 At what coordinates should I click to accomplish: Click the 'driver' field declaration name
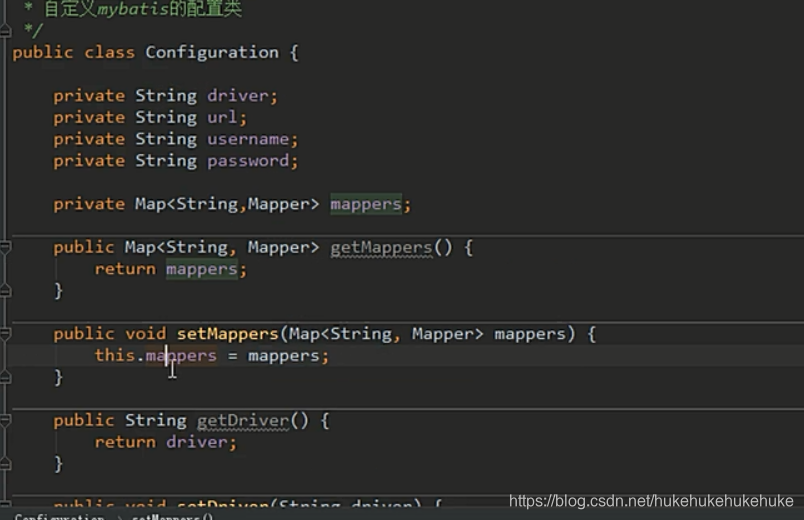(238, 96)
